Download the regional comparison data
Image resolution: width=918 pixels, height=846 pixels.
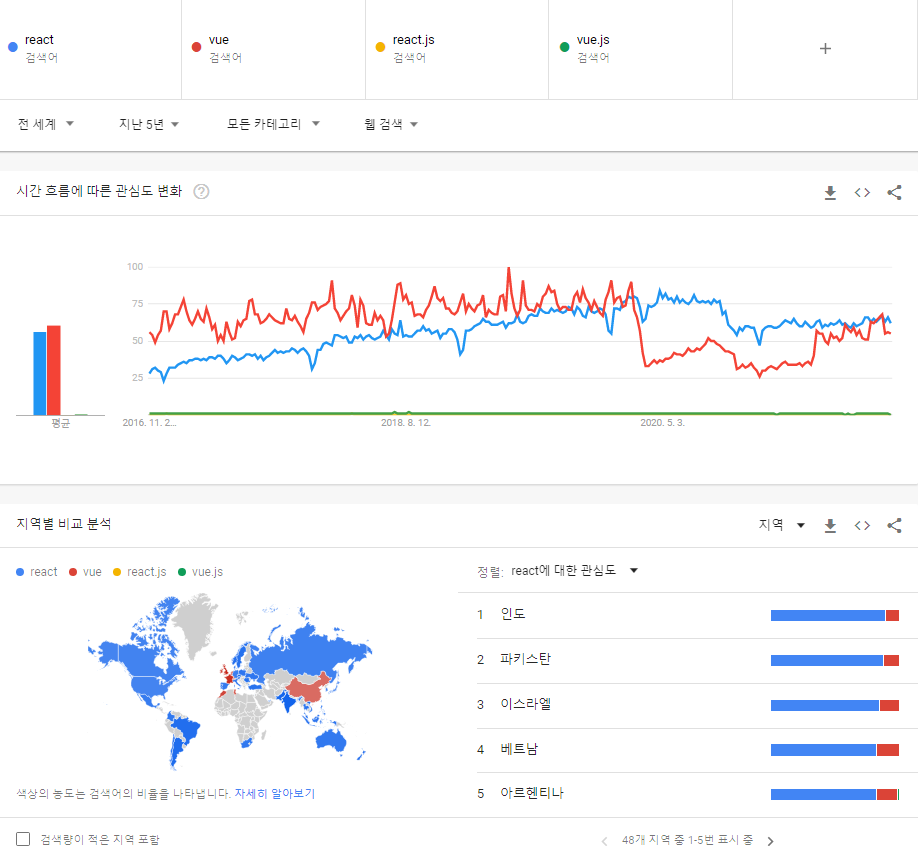[830, 526]
